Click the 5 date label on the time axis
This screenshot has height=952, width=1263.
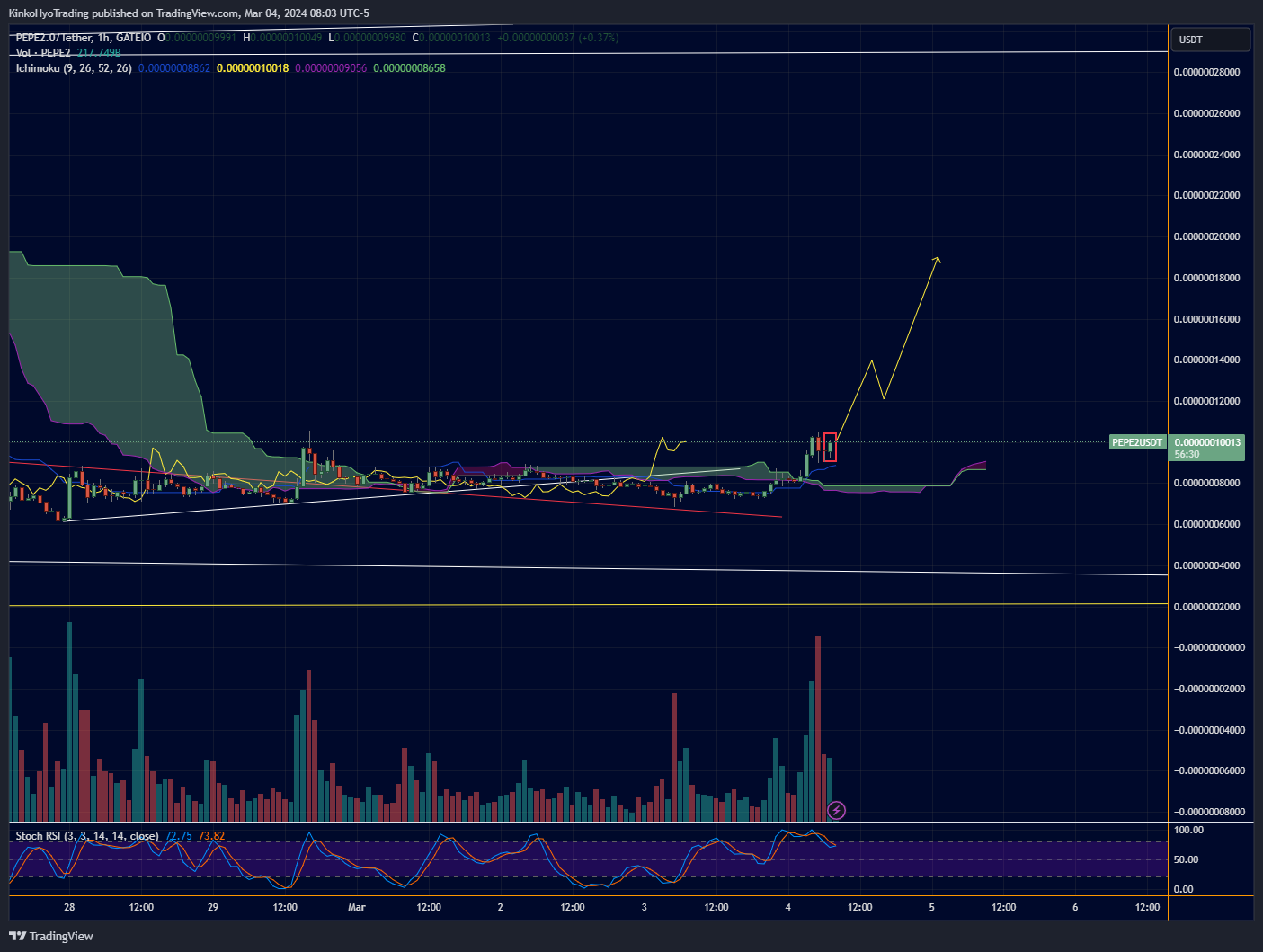click(931, 907)
